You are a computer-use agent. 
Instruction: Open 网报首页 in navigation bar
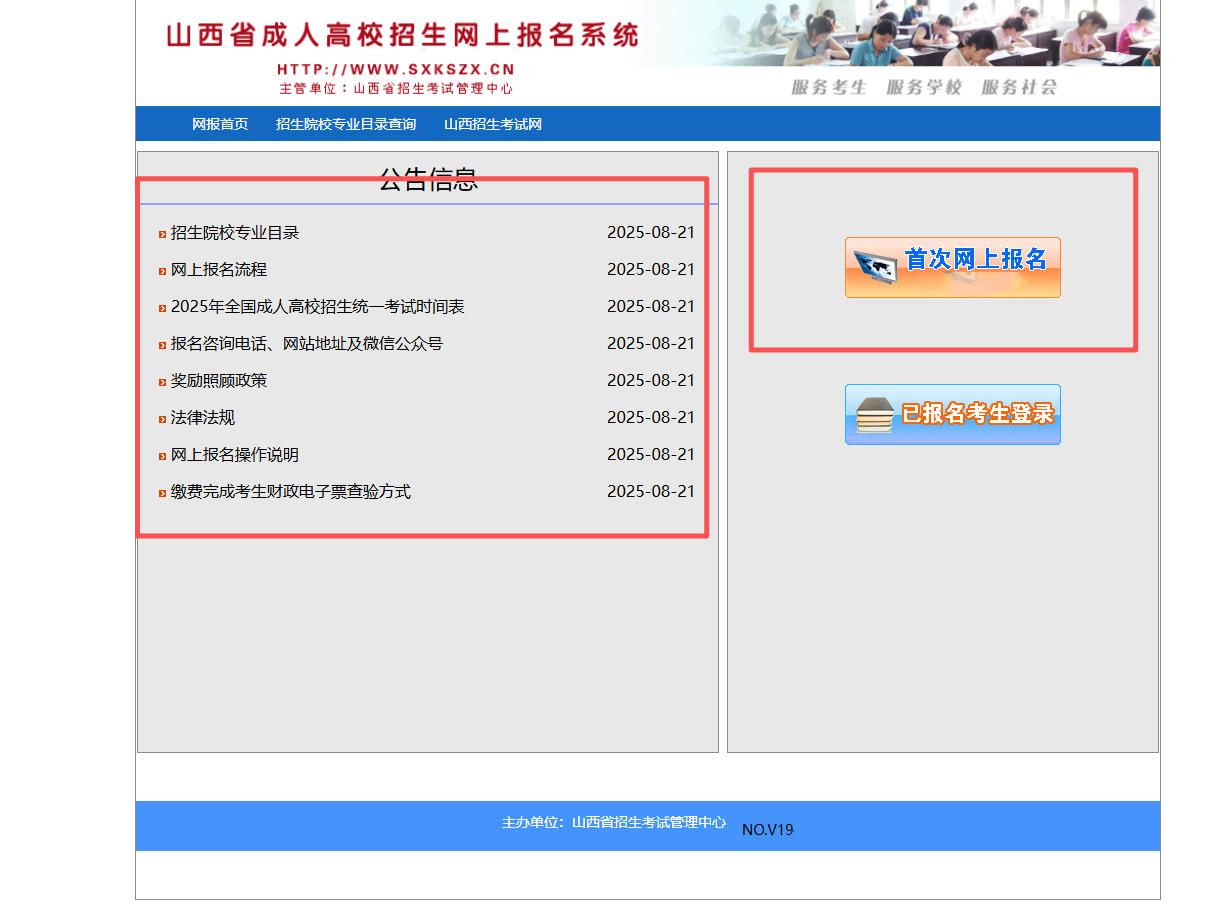tap(220, 124)
